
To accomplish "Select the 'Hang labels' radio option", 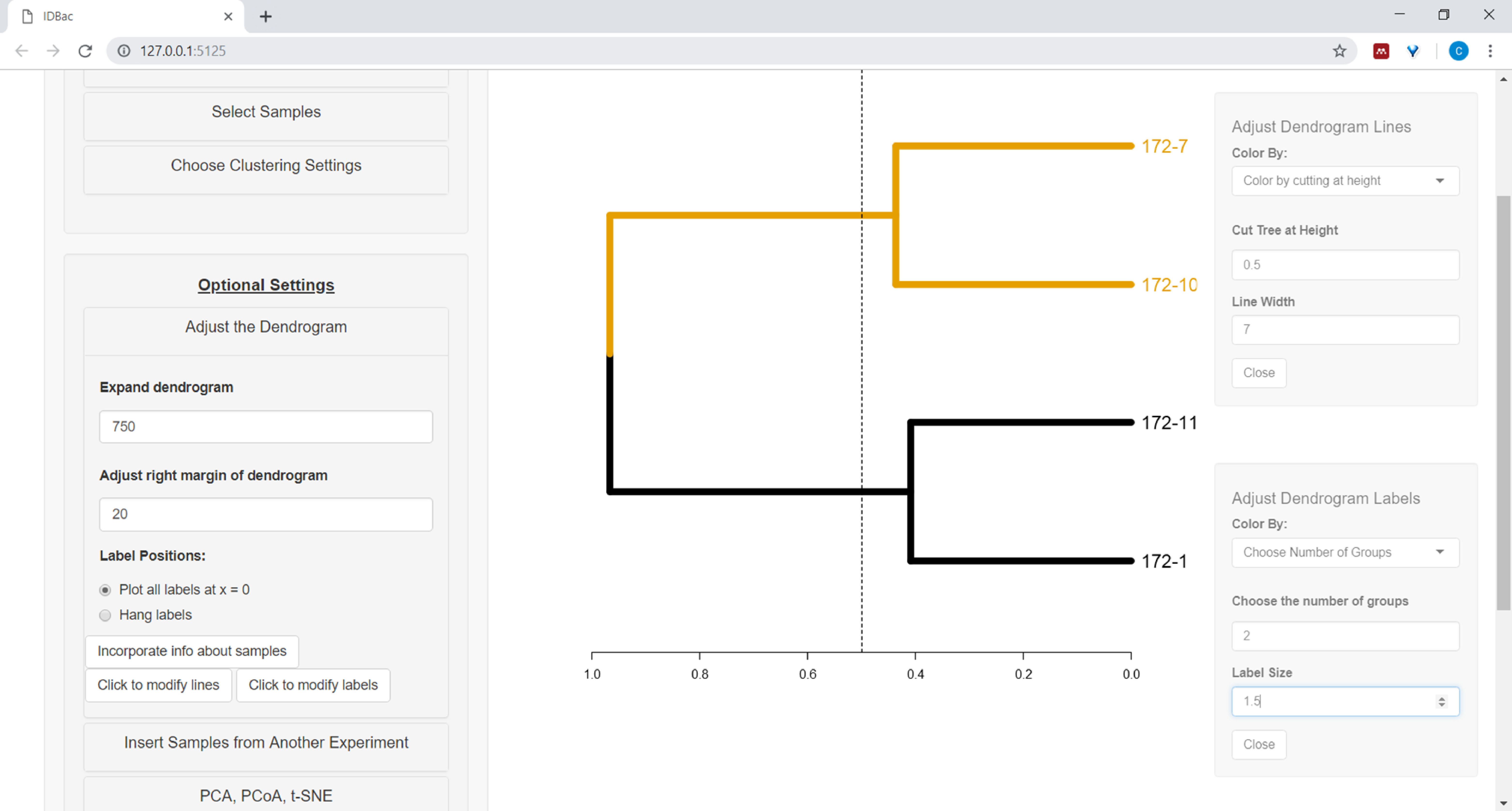I will point(105,615).
